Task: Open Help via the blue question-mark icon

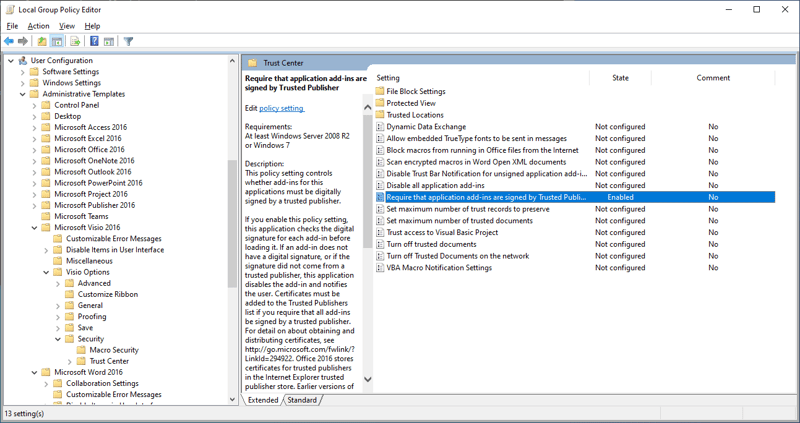Action: 94,41
